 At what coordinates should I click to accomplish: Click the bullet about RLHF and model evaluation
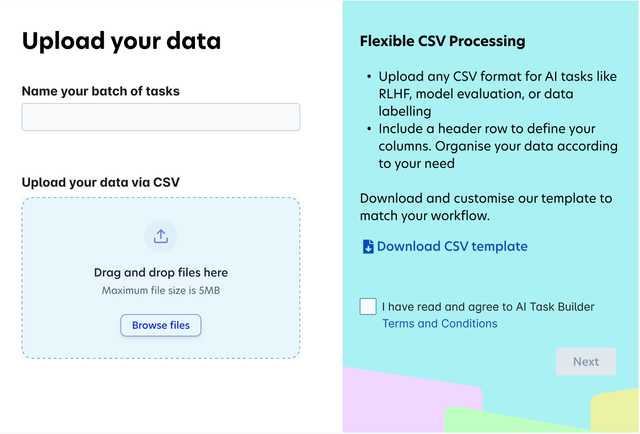pos(498,94)
